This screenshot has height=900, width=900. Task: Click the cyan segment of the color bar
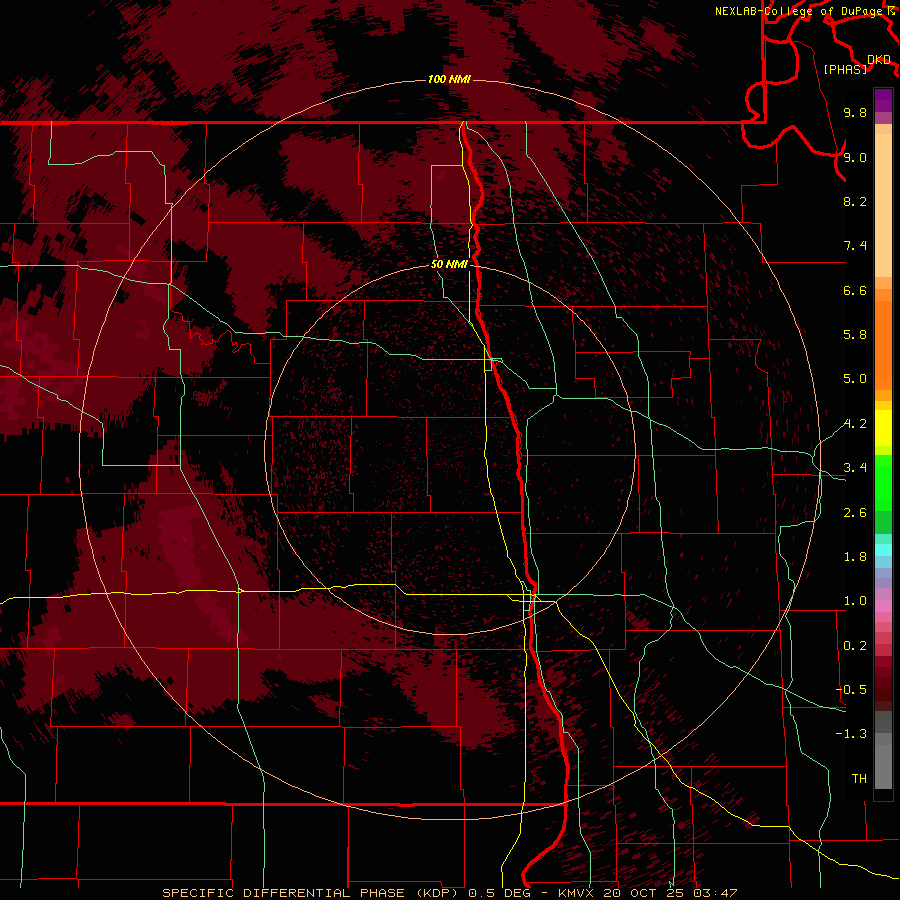click(x=883, y=550)
